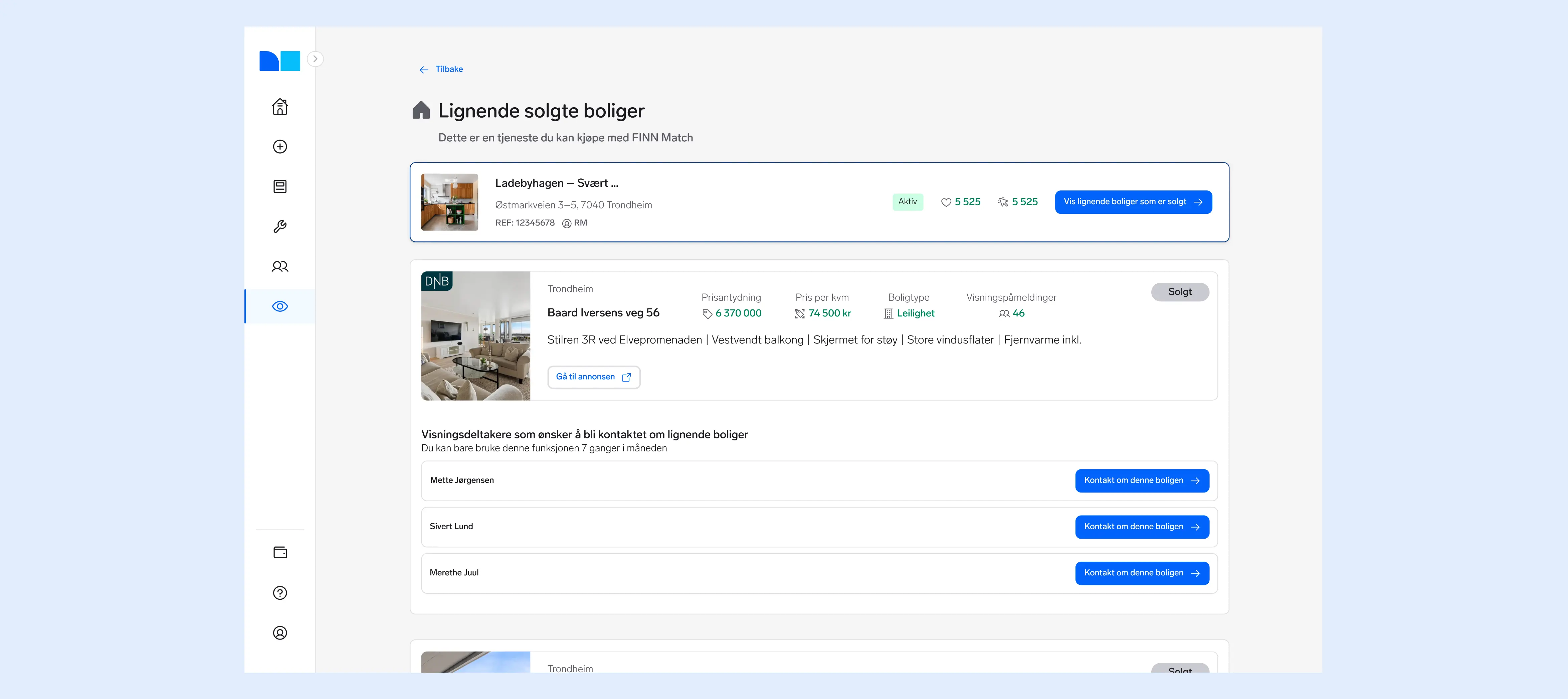Open the listing with Gå til annonsen
Viewport: 1568px width, 699px height.
tap(593, 378)
